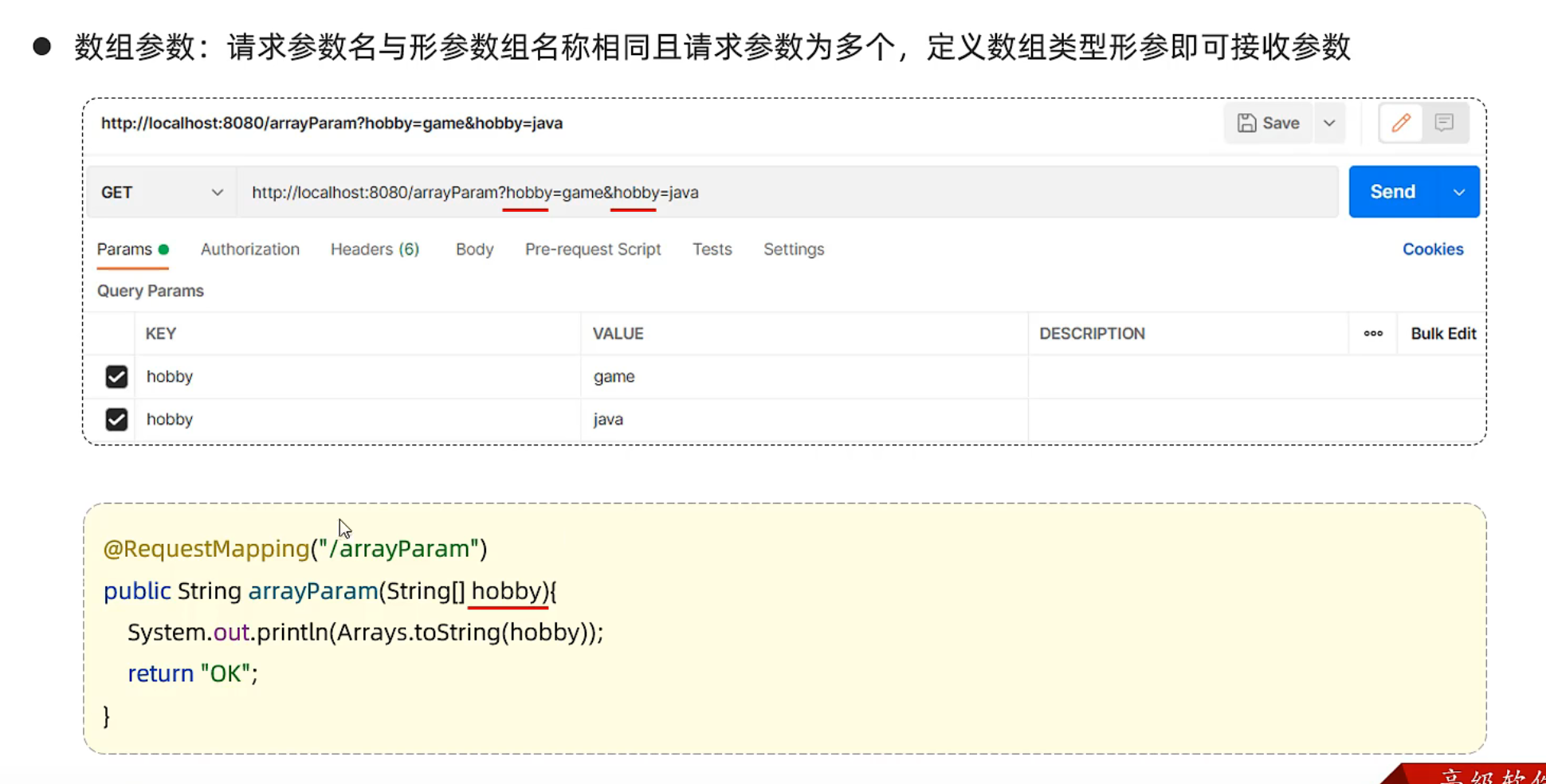Expand the Save options arrow
1546x784 pixels.
pyautogui.click(x=1329, y=123)
